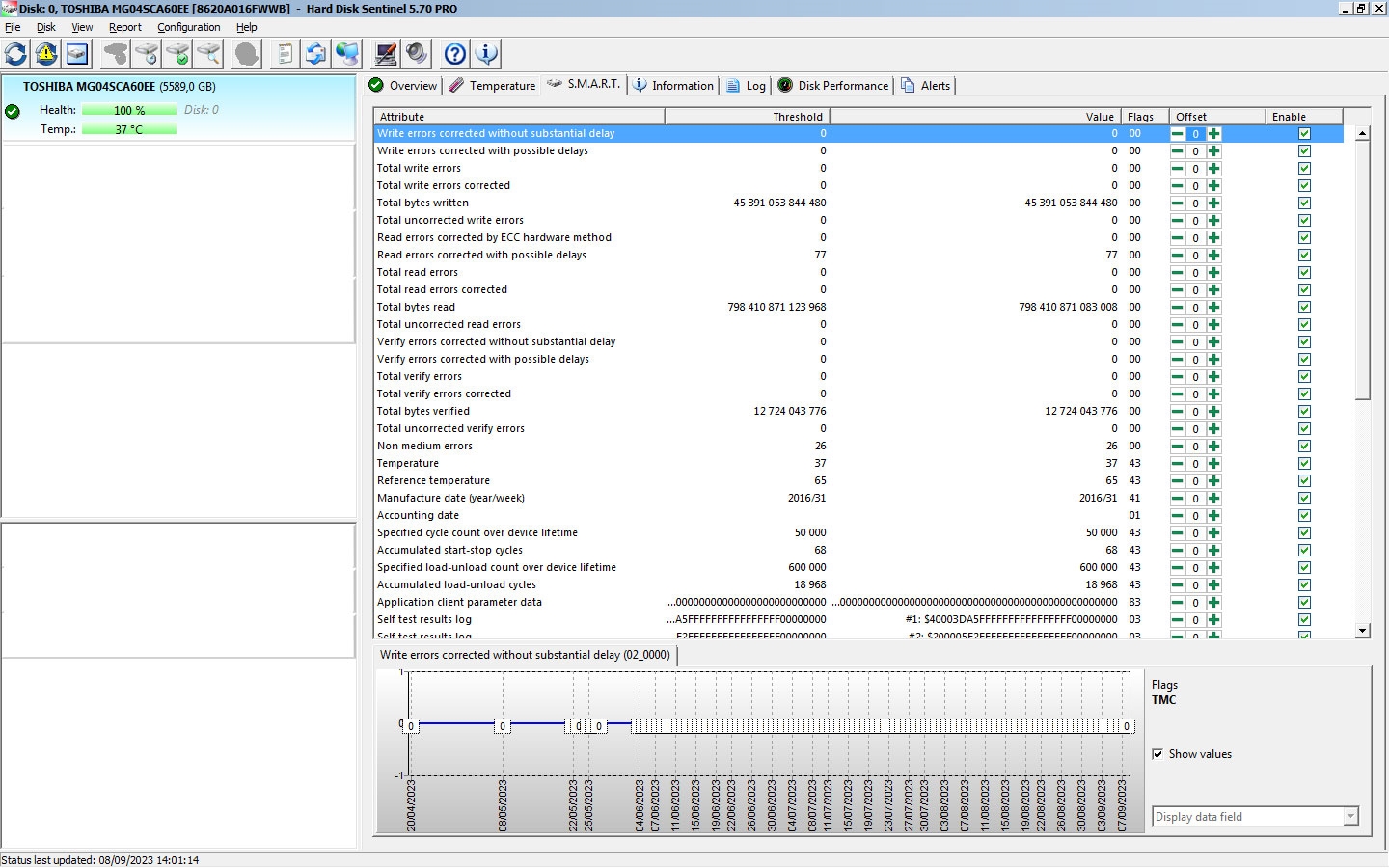Decrease offset for Non medium errors
Screen dimensions: 1389x868
pyautogui.click(x=1177, y=447)
